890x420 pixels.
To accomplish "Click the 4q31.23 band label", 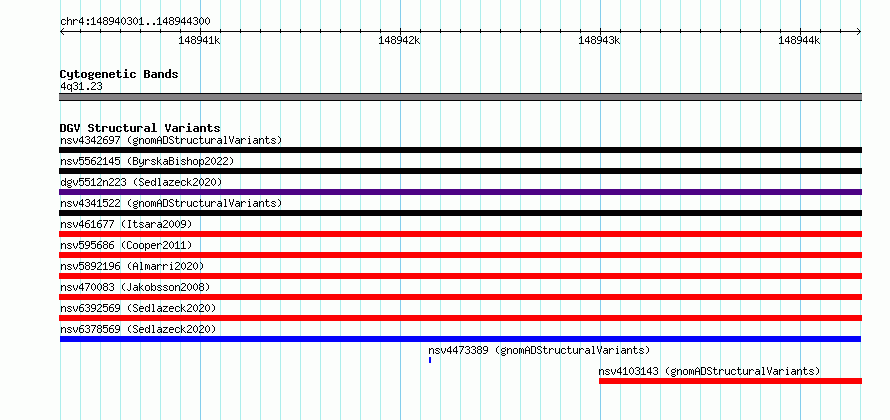I will 81,86.
